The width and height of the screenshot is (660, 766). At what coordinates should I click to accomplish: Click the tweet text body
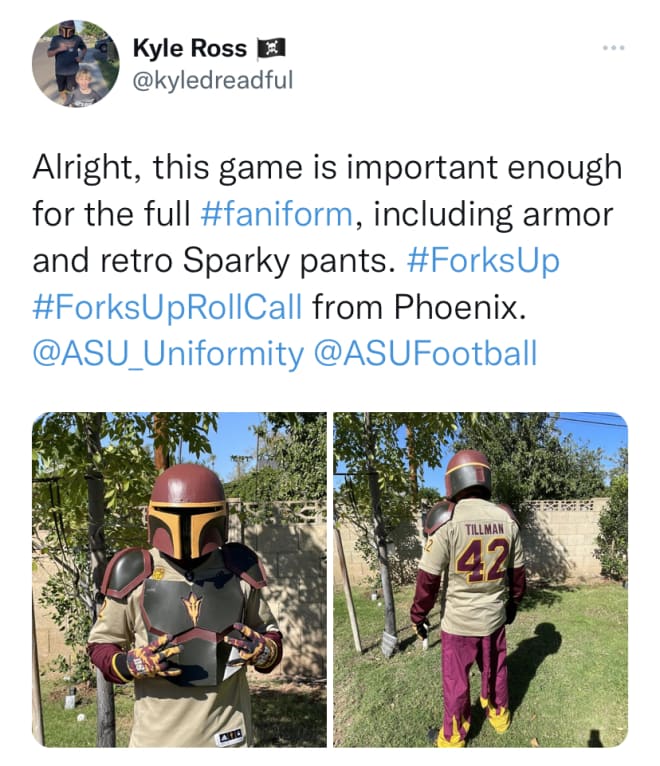click(327, 260)
